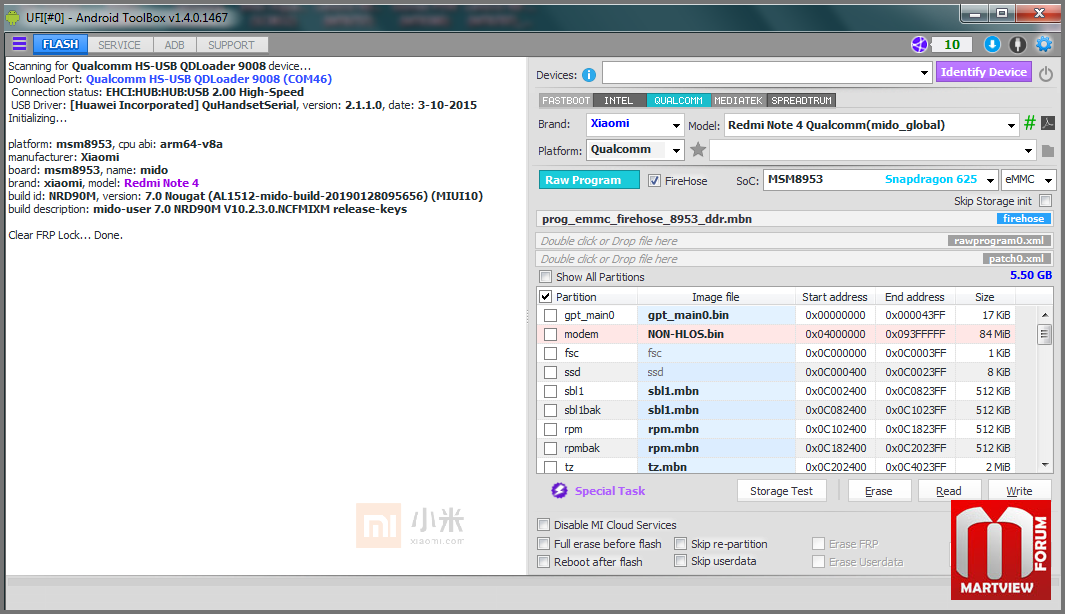Click the Android robot title icon
The height and width of the screenshot is (614, 1065).
[x=13, y=17]
